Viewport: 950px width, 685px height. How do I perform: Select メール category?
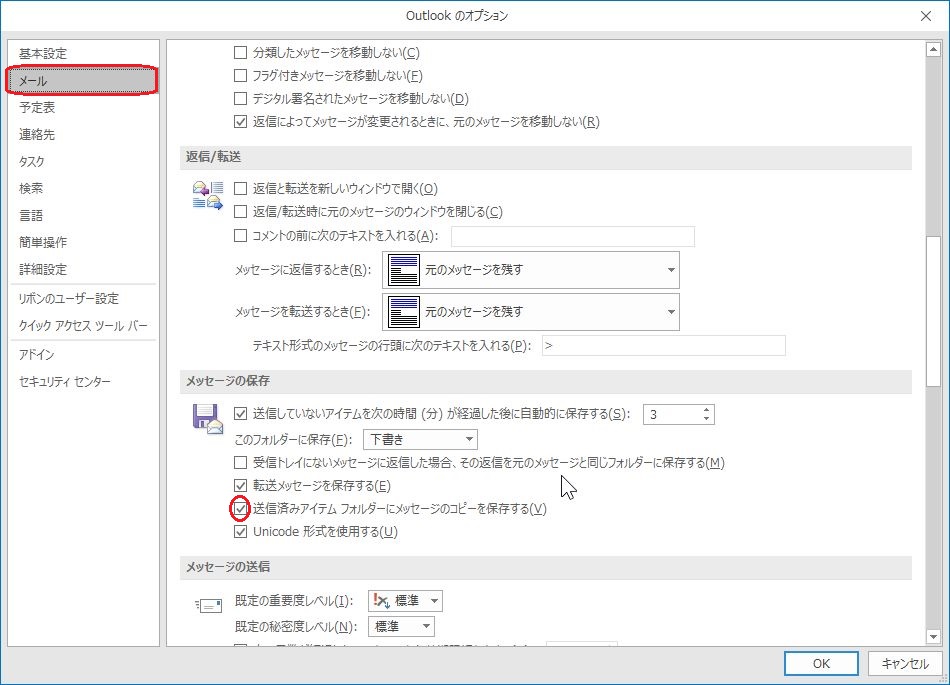point(82,81)
